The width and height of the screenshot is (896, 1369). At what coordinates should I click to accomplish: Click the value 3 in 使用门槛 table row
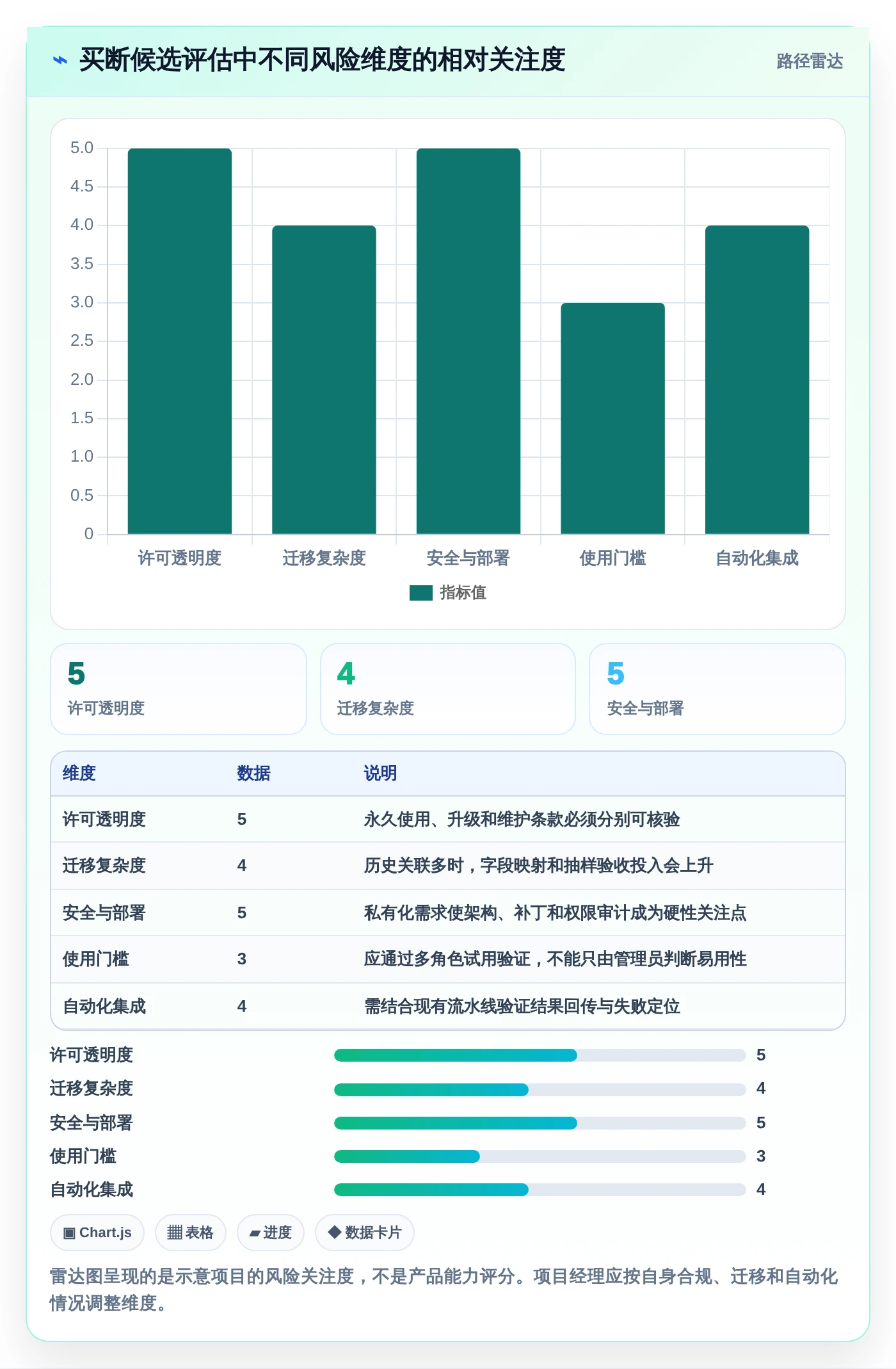pyautogui.click(x=242, y=959)
